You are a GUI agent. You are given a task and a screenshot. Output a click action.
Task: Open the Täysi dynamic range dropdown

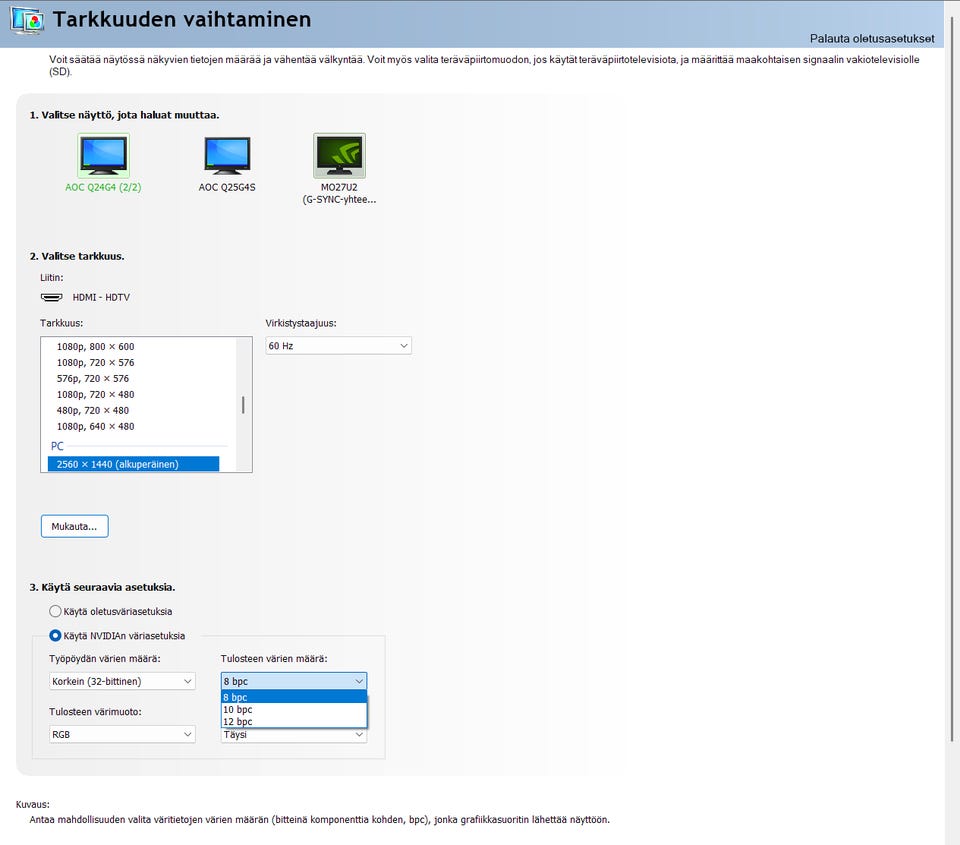[294, 735]
